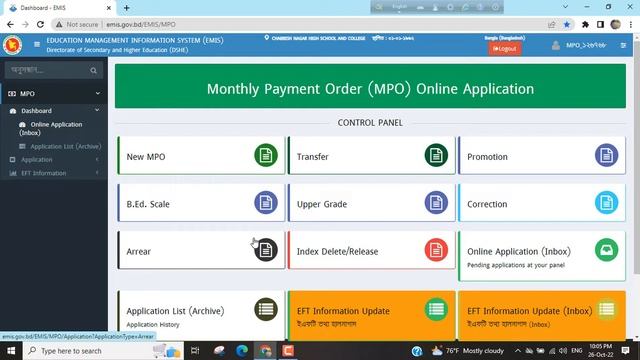Switch to the Dashboard - EMIS tab
Viewport: 640px width, 360px height.
click(x=60, y=8)
